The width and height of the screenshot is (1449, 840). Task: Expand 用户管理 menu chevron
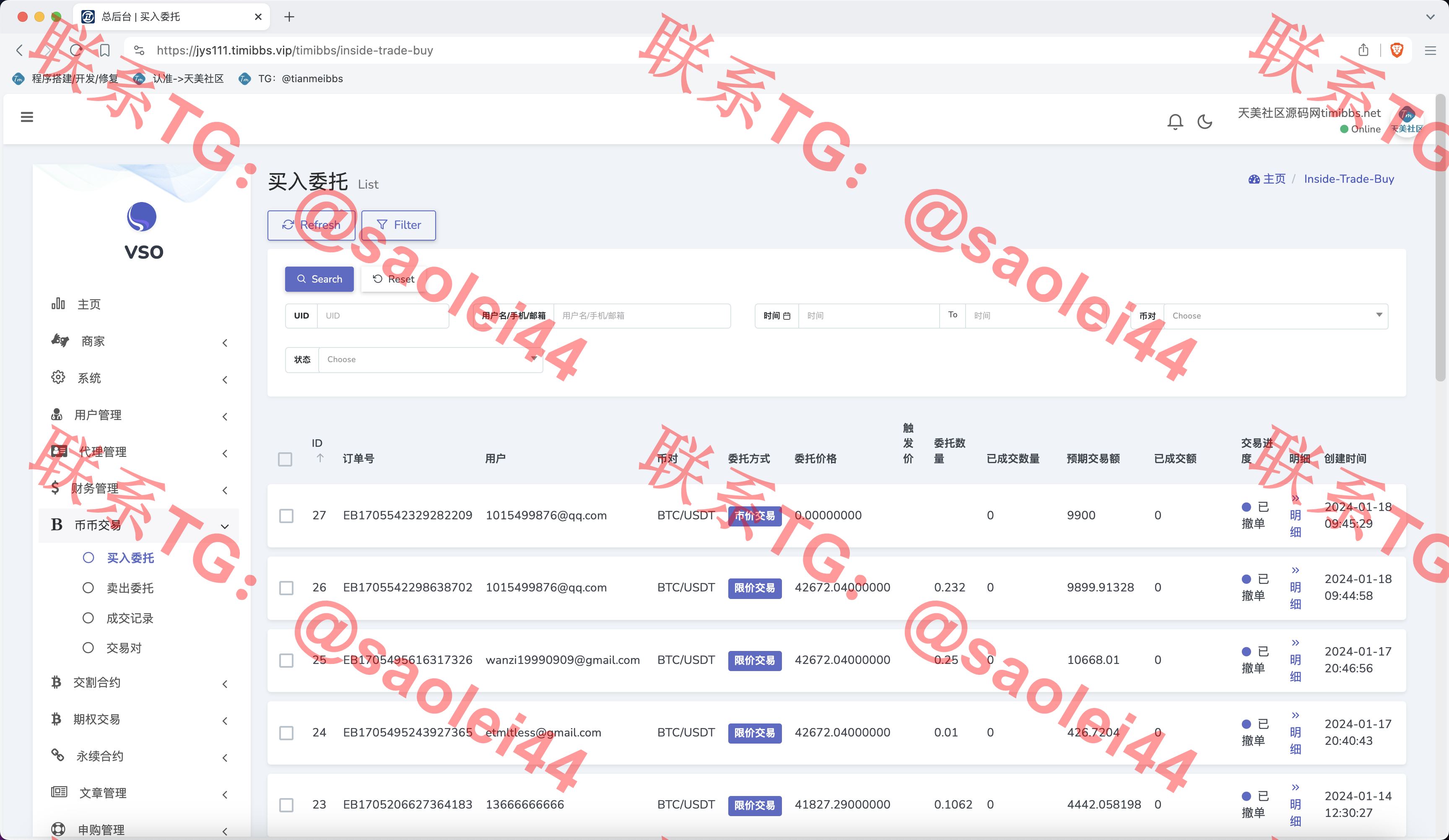(225, 416)
